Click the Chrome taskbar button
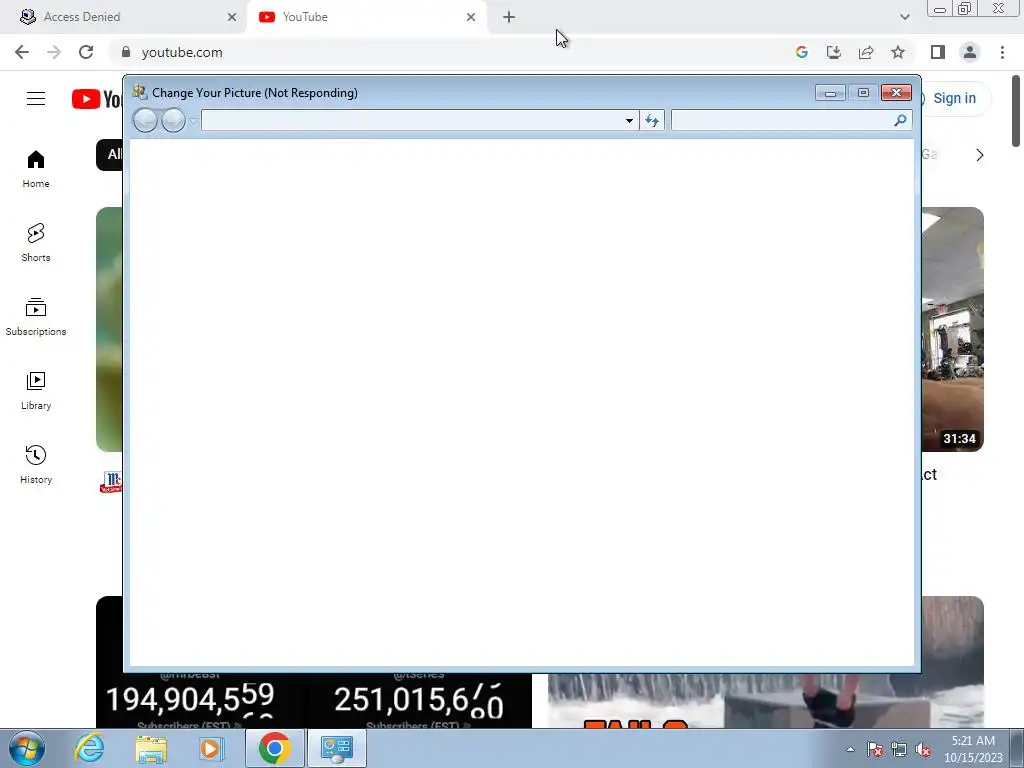Viewport: 1024px width, 768px height. [274, 748]
